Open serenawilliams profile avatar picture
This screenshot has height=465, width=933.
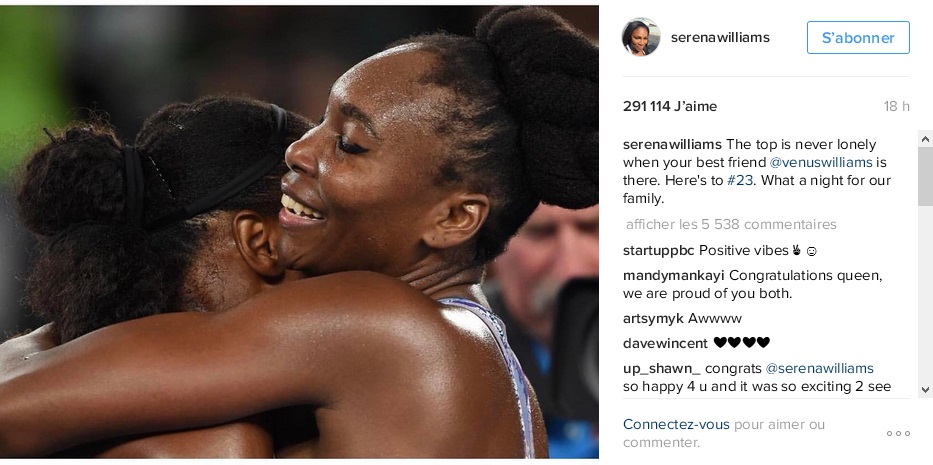pyautogui.click(x=641, y=37)
